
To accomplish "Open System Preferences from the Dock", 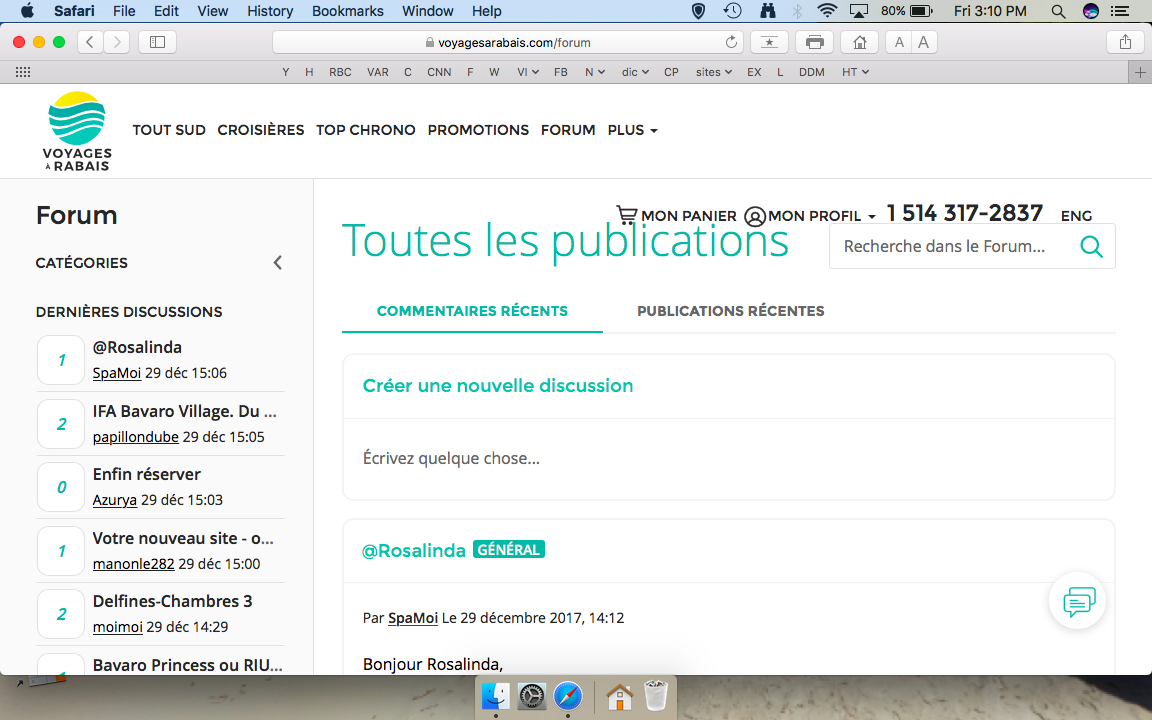I will [x=532, y=696].
